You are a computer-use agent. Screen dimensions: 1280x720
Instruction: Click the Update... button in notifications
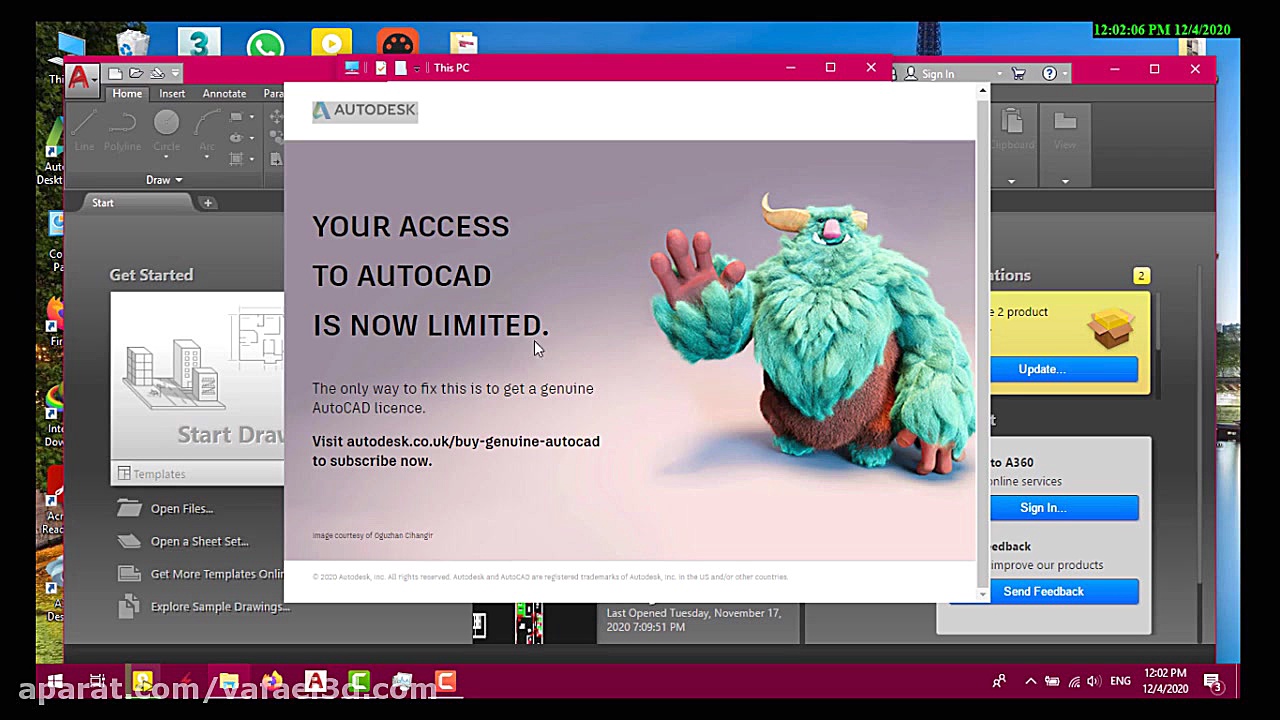click(x=1064, y=369)
